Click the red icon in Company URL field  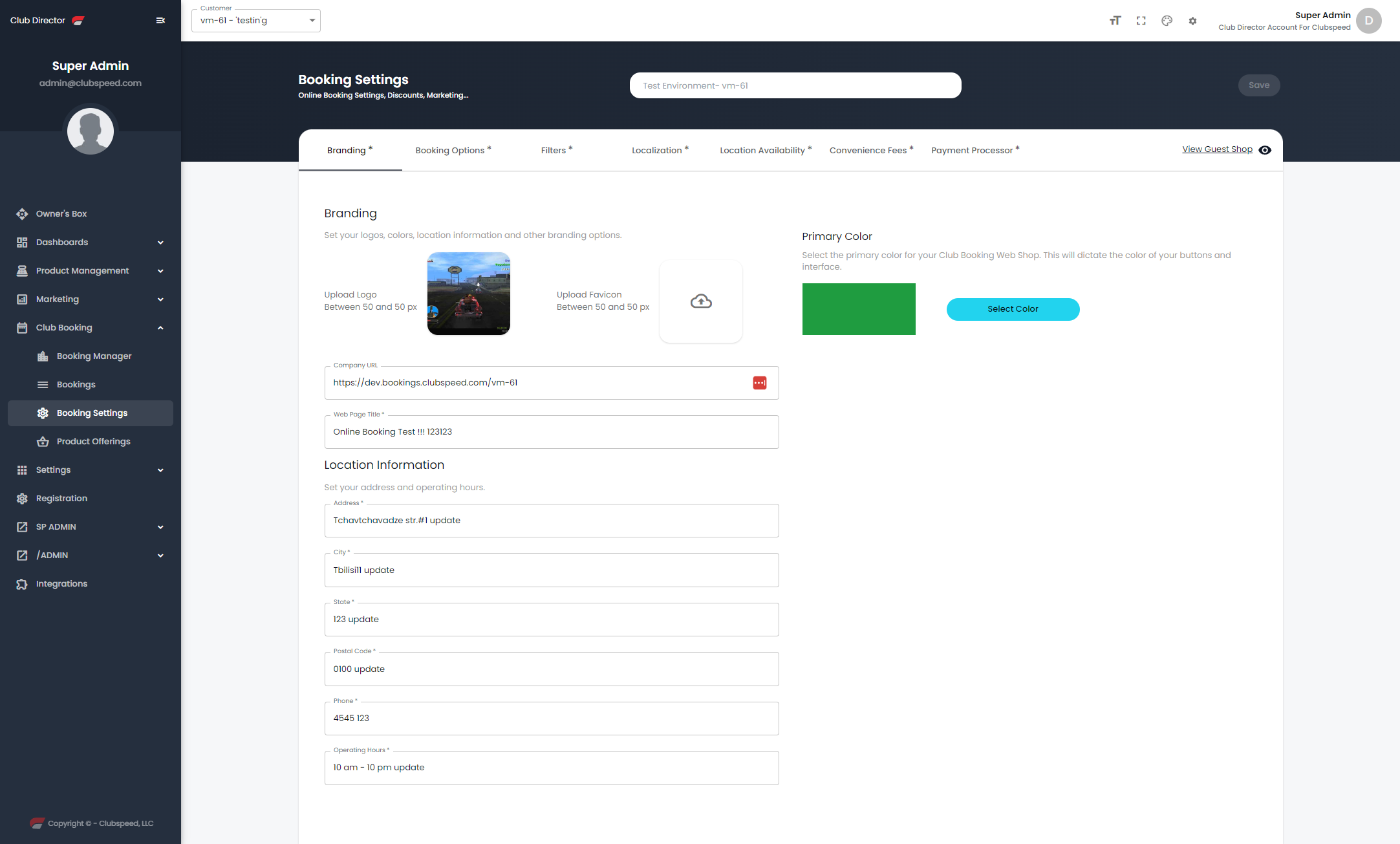pos(759,383)
